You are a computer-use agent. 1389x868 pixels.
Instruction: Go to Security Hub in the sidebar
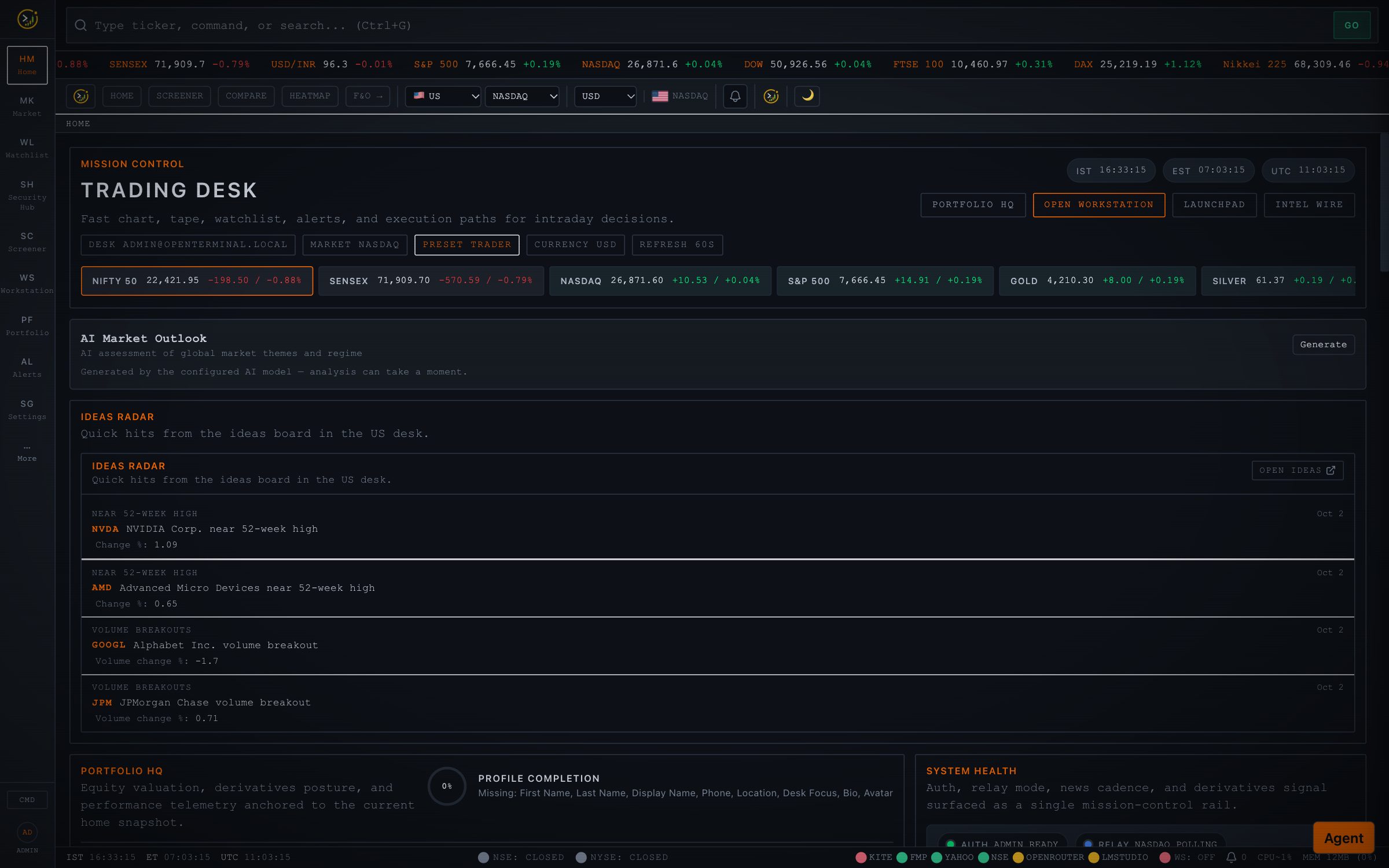click(27, 195)
